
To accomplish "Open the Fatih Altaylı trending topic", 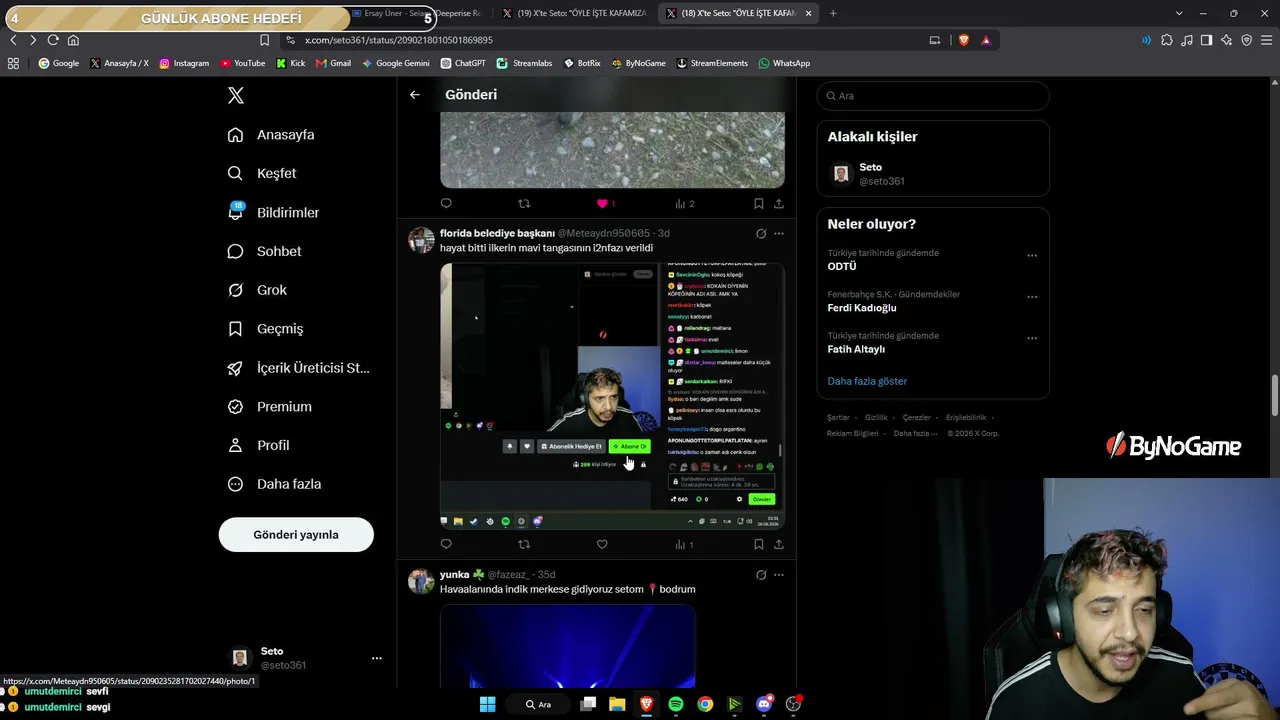I will point(856,349).
